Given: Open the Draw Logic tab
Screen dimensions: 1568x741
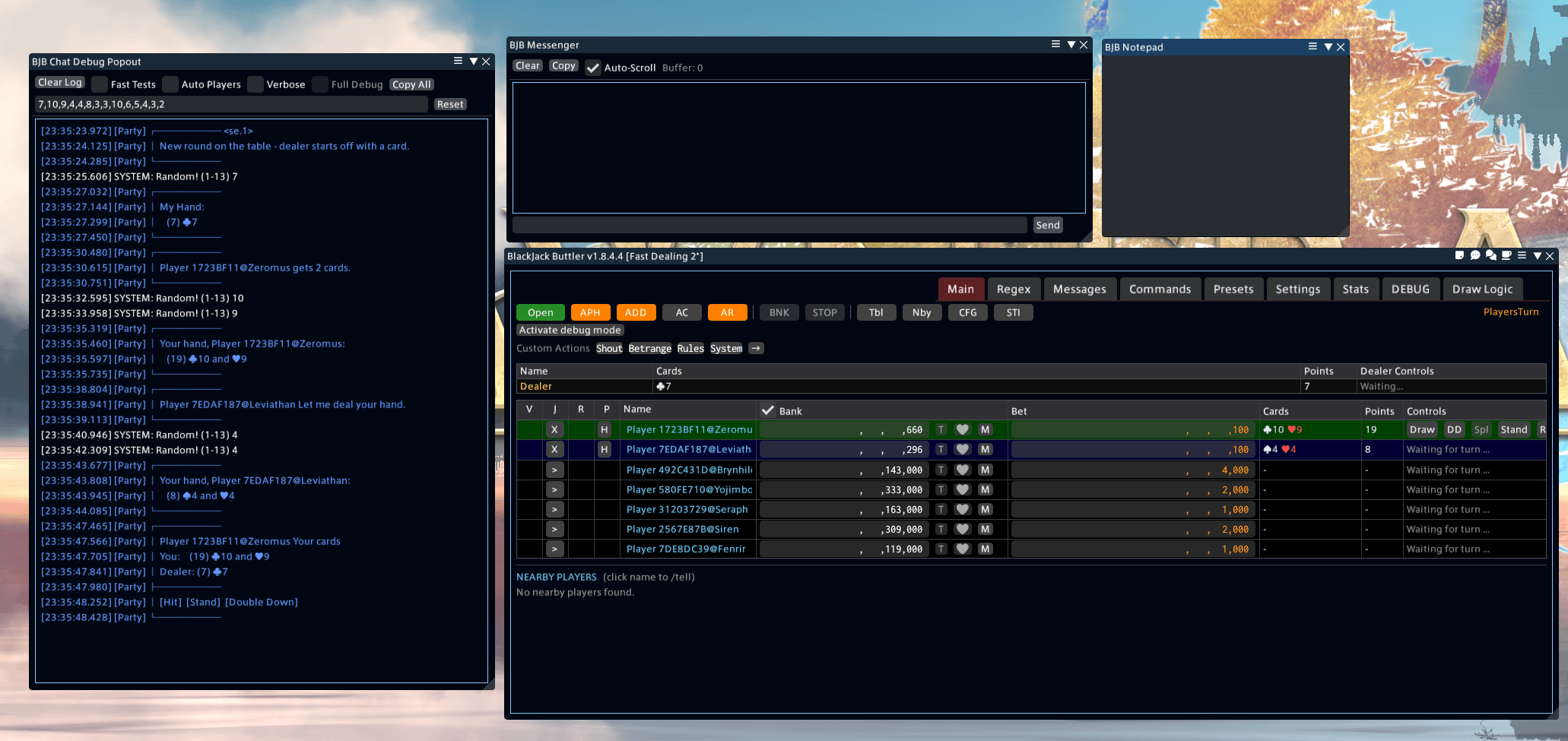Looking at the screenshot, I should tap(1483, 289).
